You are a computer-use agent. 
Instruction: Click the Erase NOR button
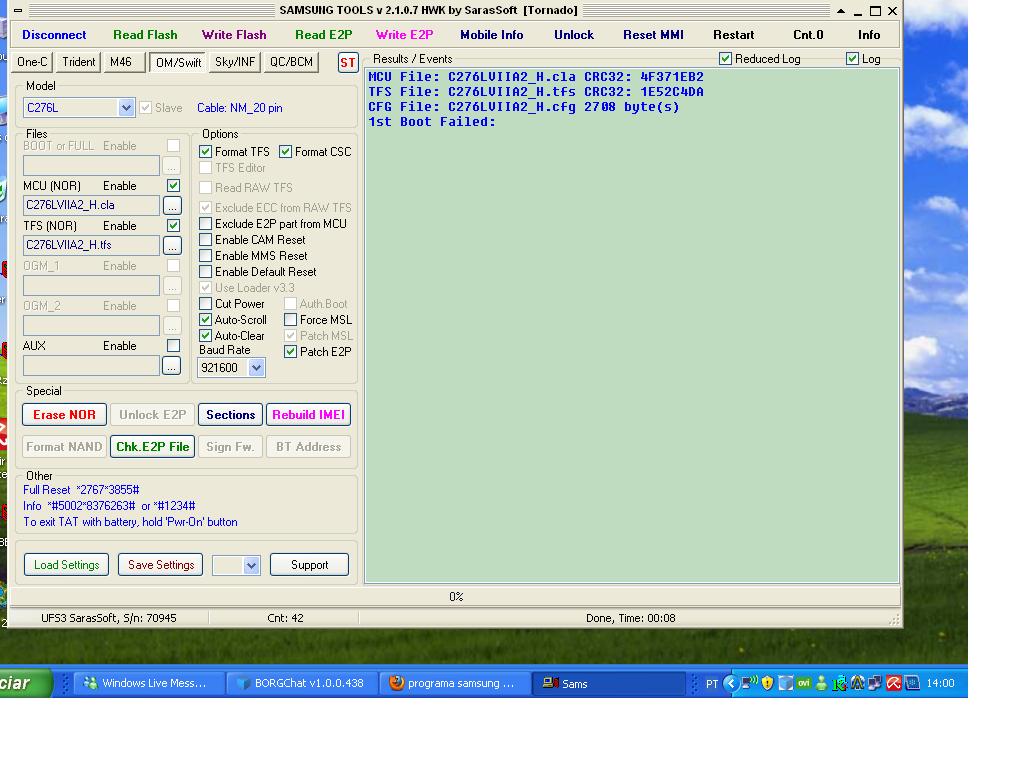click(x=64, y=415)
